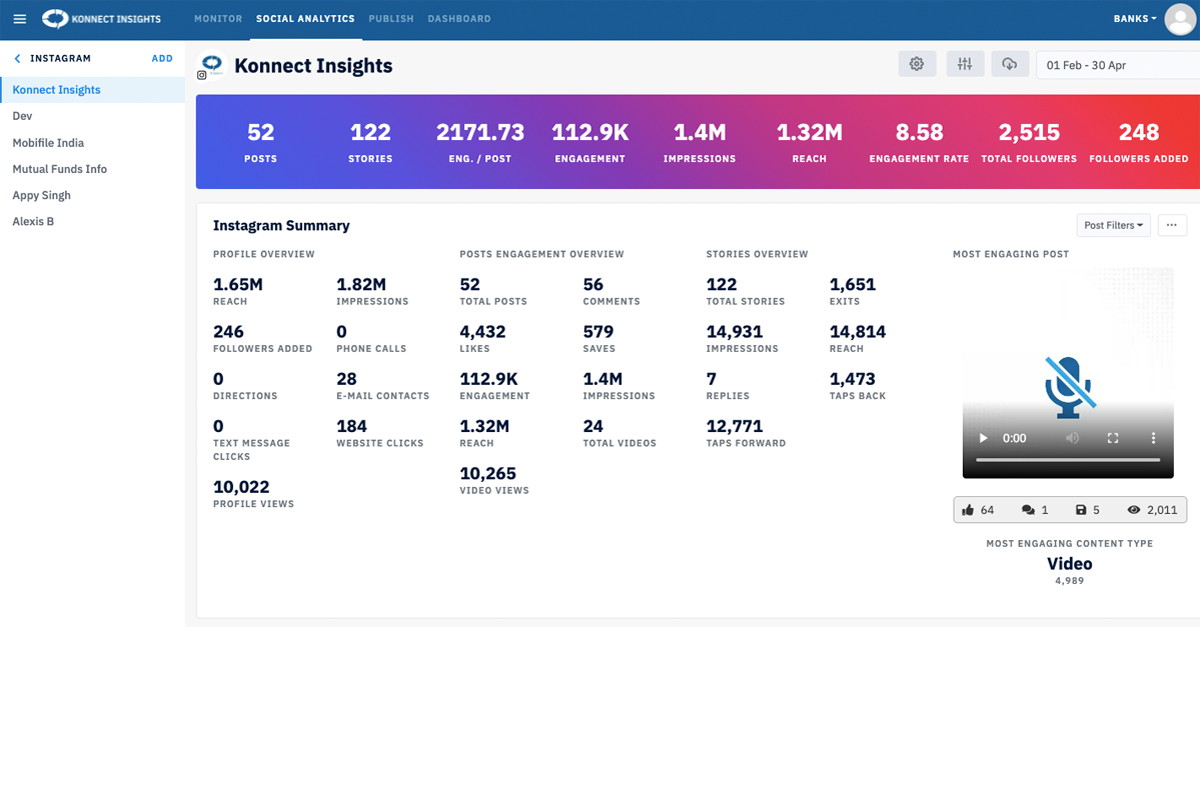Open the video in fullscreen
1200x800 pixels.
1113,438
